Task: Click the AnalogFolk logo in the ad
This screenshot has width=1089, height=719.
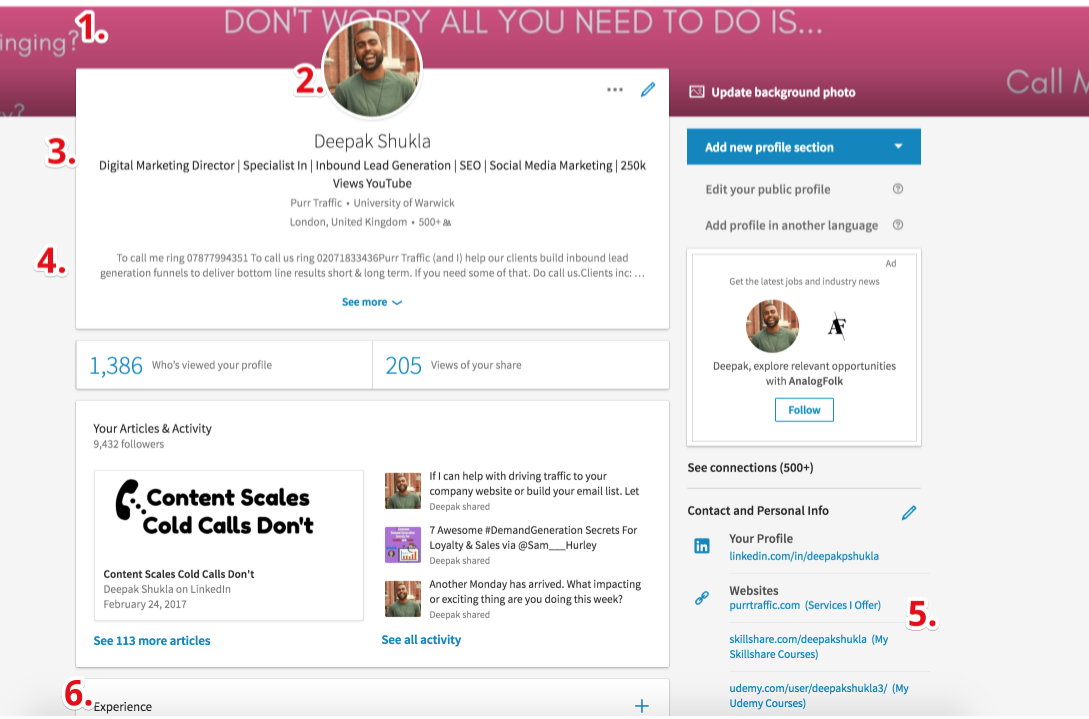Action: click(x=836, y=326)
